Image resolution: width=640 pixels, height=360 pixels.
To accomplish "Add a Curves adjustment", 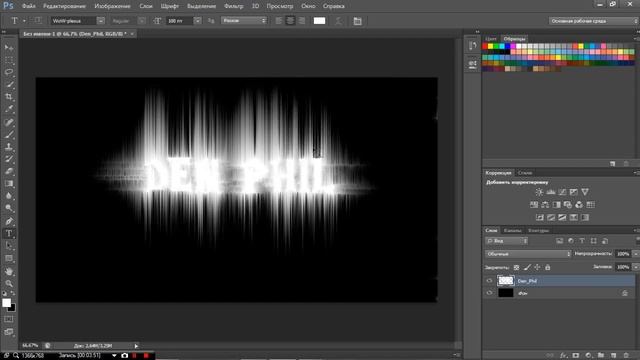I will coord(562,192).
